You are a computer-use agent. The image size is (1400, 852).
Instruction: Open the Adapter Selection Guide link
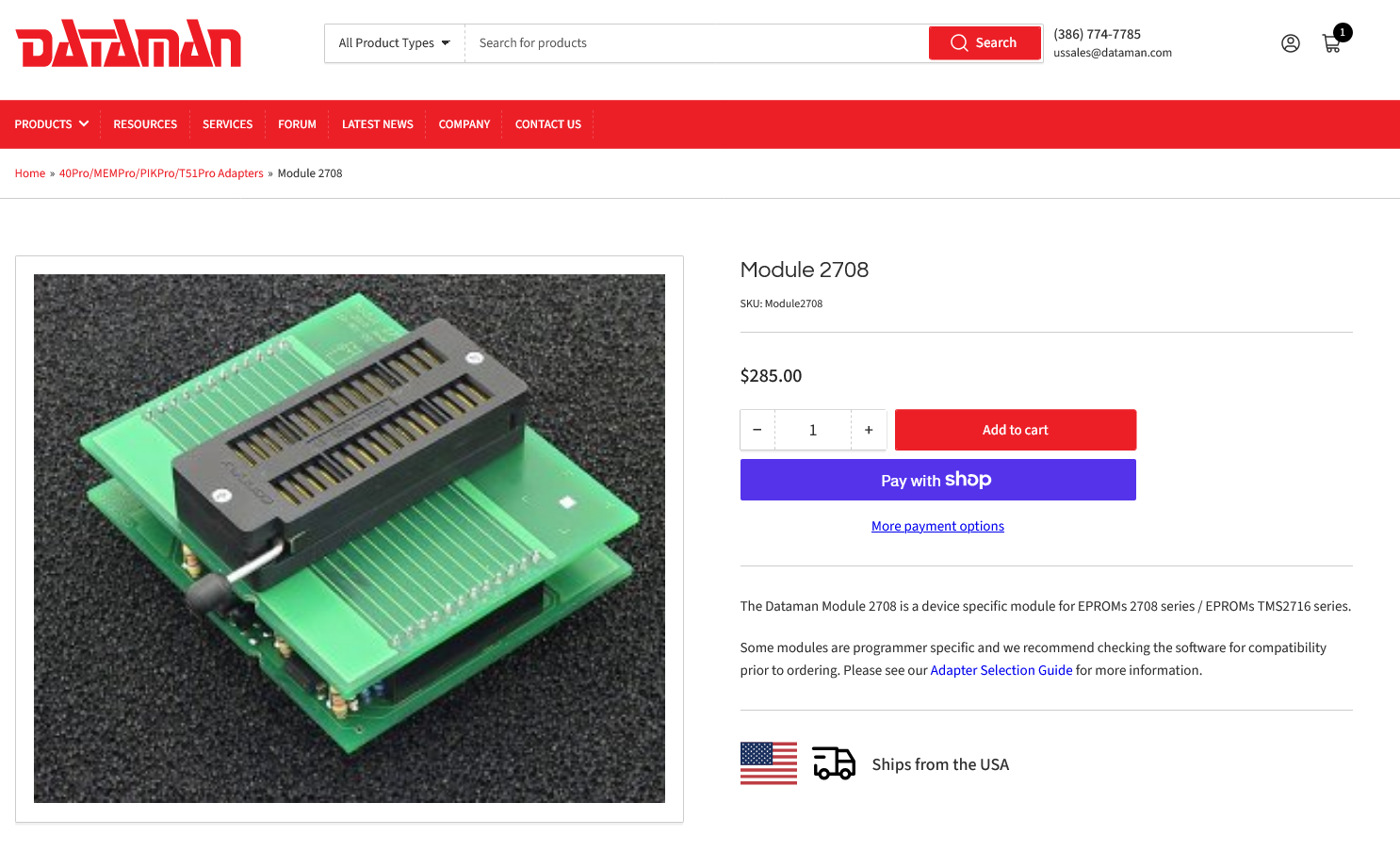1001,670
